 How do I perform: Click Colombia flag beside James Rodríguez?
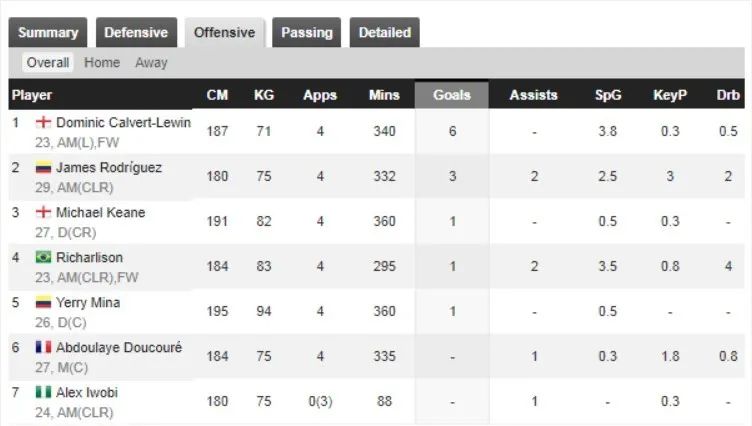point(43,167)
